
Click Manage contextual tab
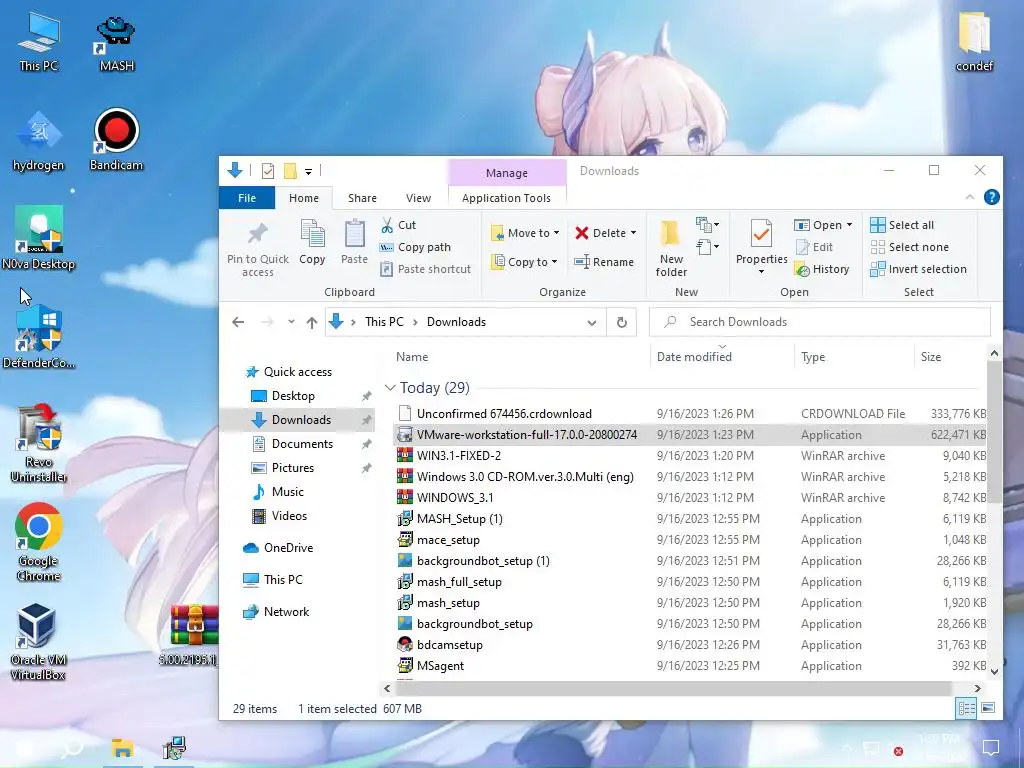pos(507,173)
